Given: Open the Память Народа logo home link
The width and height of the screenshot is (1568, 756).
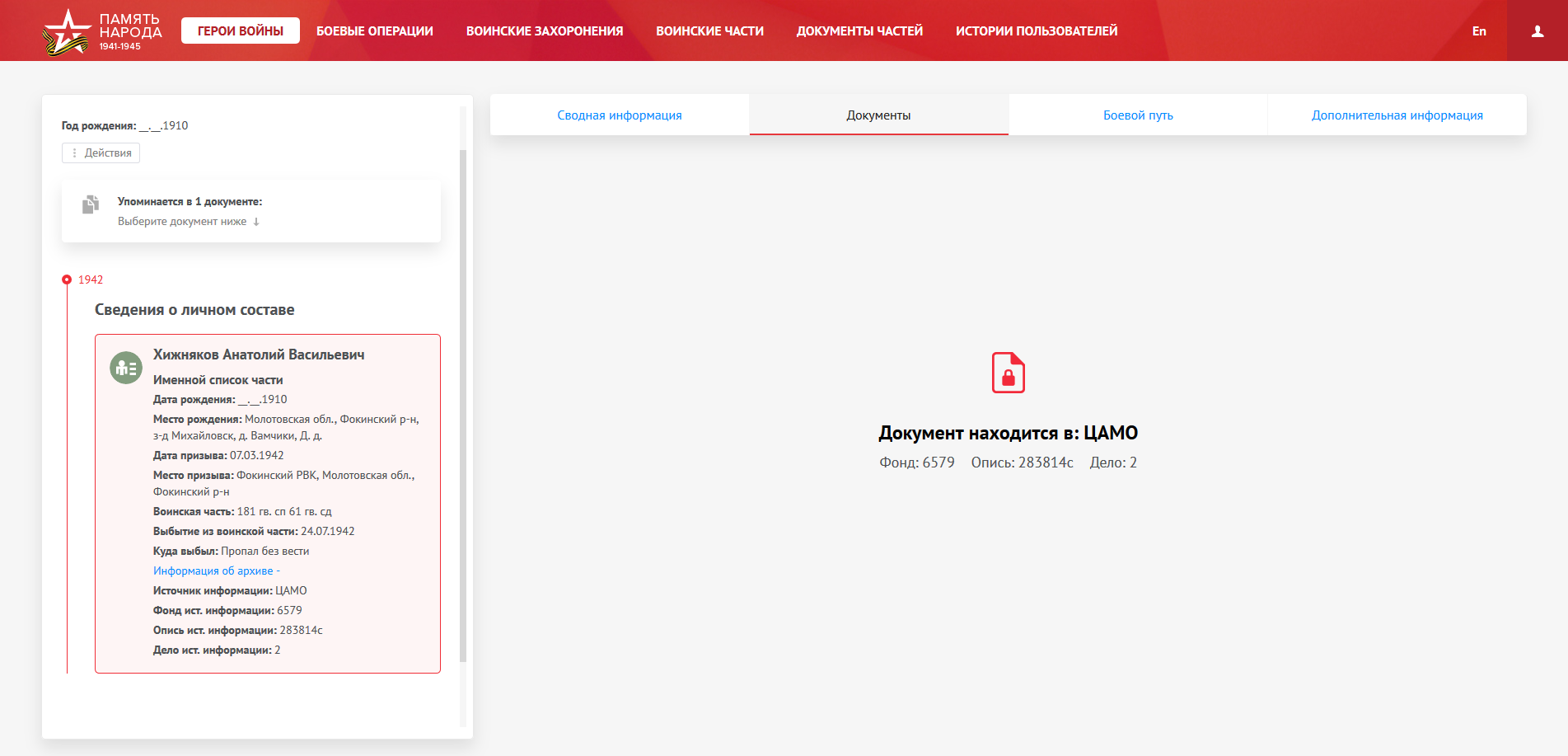Looking at the screenshot, I should tap(102, 31).
